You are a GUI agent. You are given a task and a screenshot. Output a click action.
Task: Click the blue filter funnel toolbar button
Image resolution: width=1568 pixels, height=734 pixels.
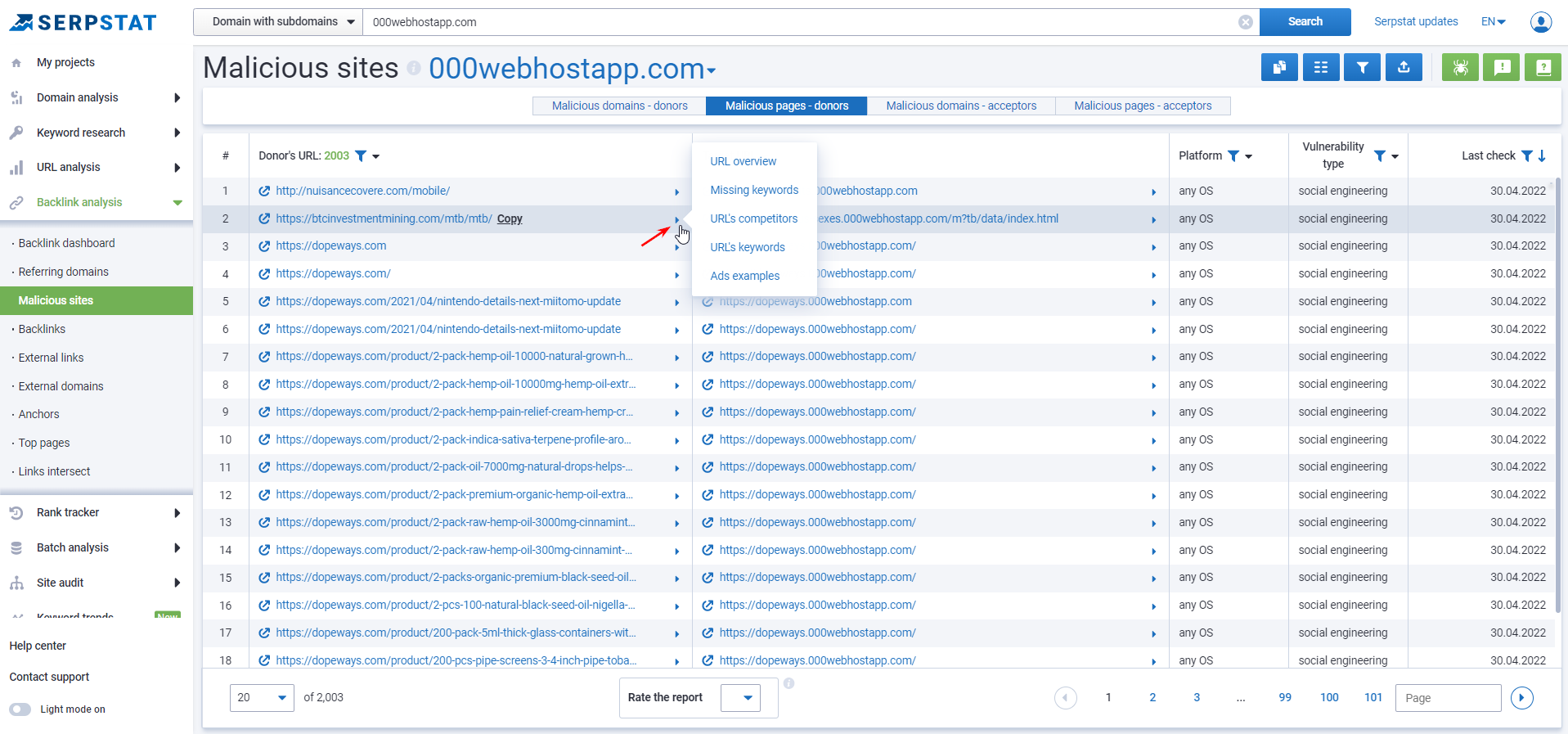tap(1362, 67)
